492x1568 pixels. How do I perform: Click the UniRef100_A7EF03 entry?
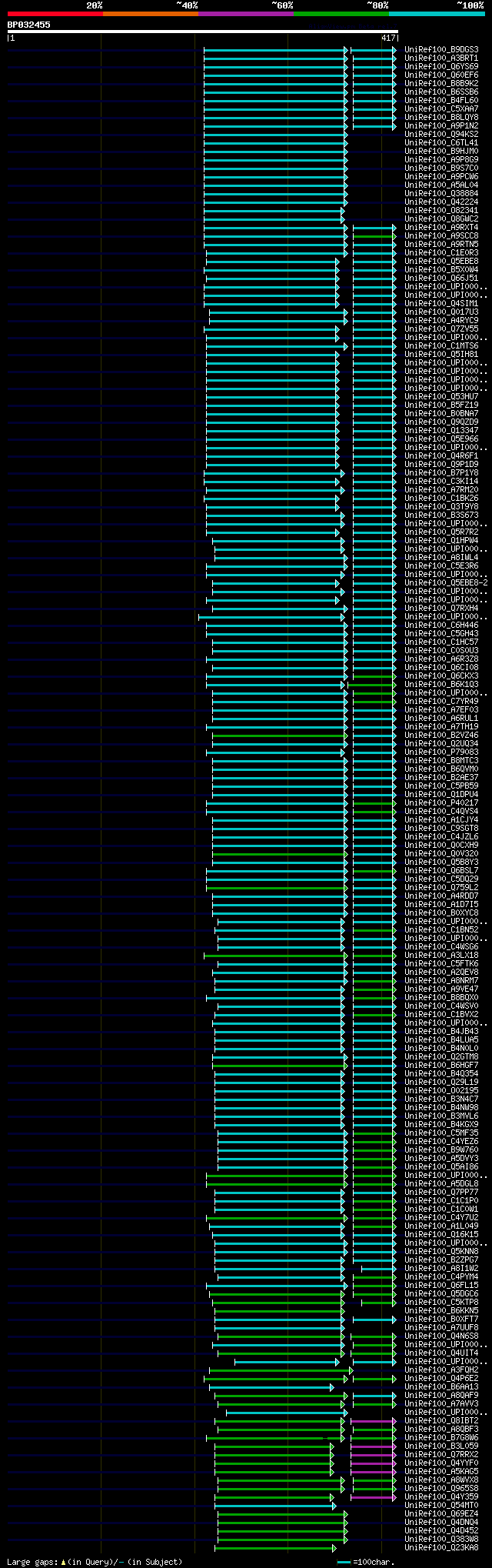coord(441,709)
